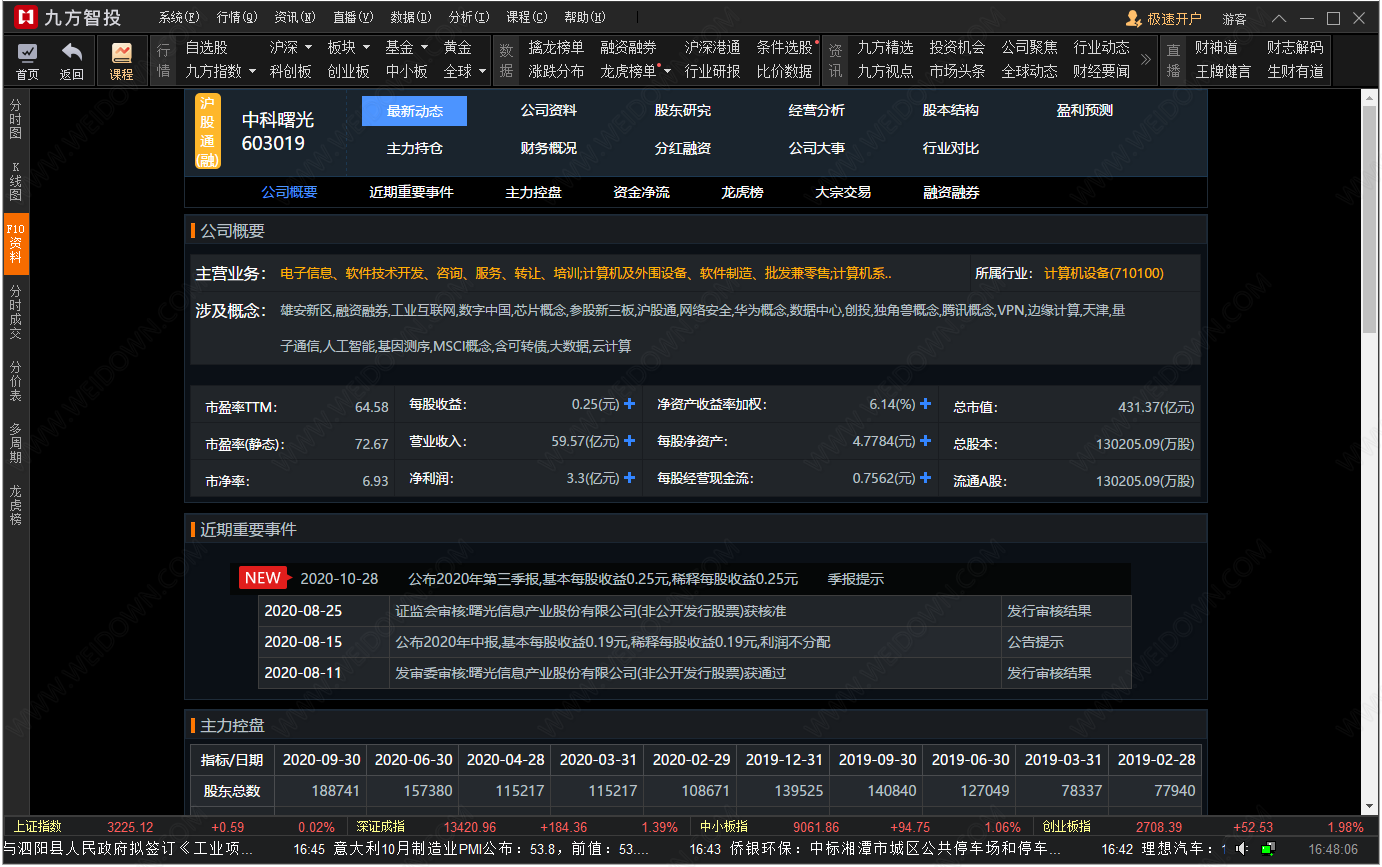Show 每股经营现金流 details with plus icon

click(x=926, y=478)
